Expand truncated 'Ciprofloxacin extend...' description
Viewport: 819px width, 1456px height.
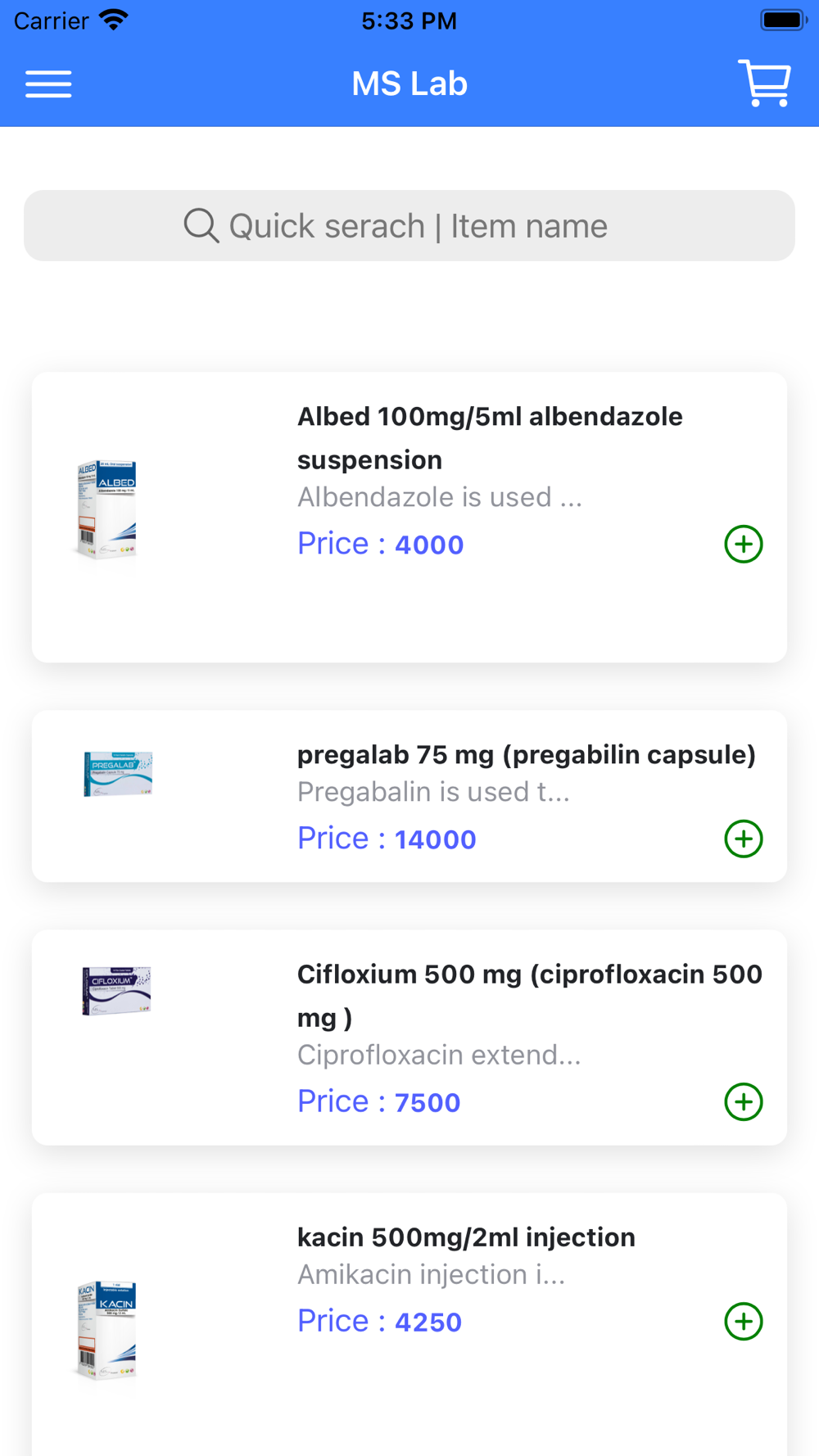(439, 1055)
